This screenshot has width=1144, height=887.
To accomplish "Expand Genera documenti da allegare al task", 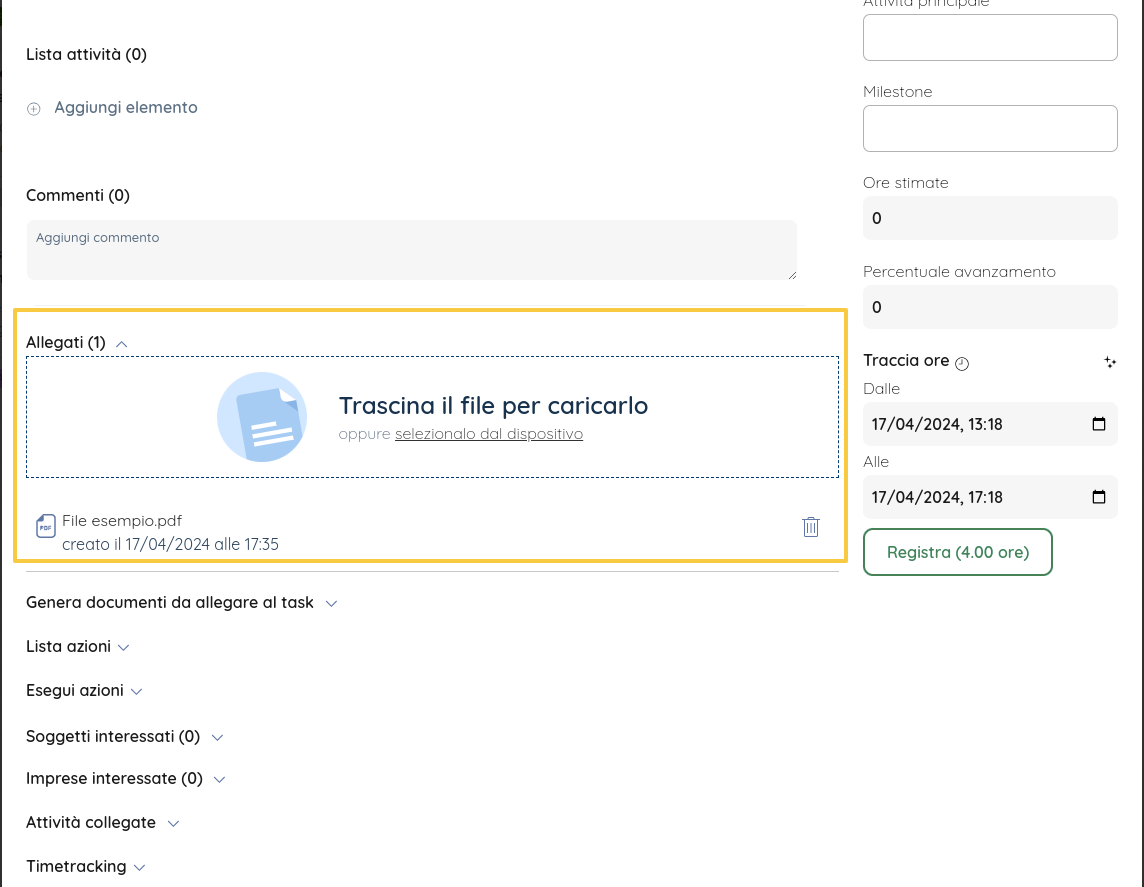I will (332, 604).
